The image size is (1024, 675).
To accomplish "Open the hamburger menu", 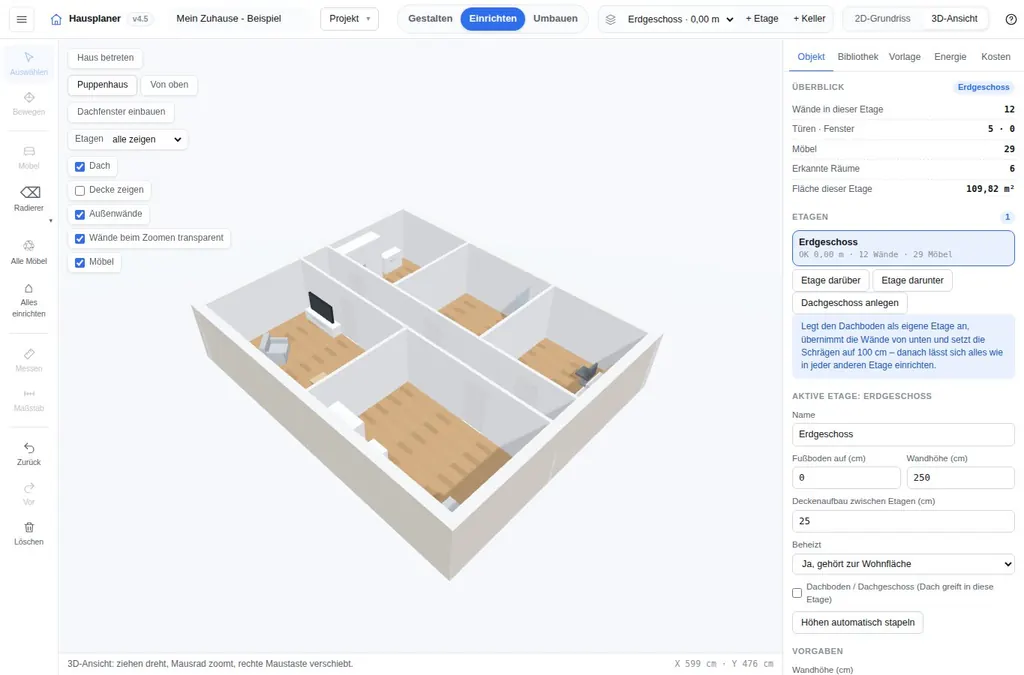I will (x=22, y=19).
